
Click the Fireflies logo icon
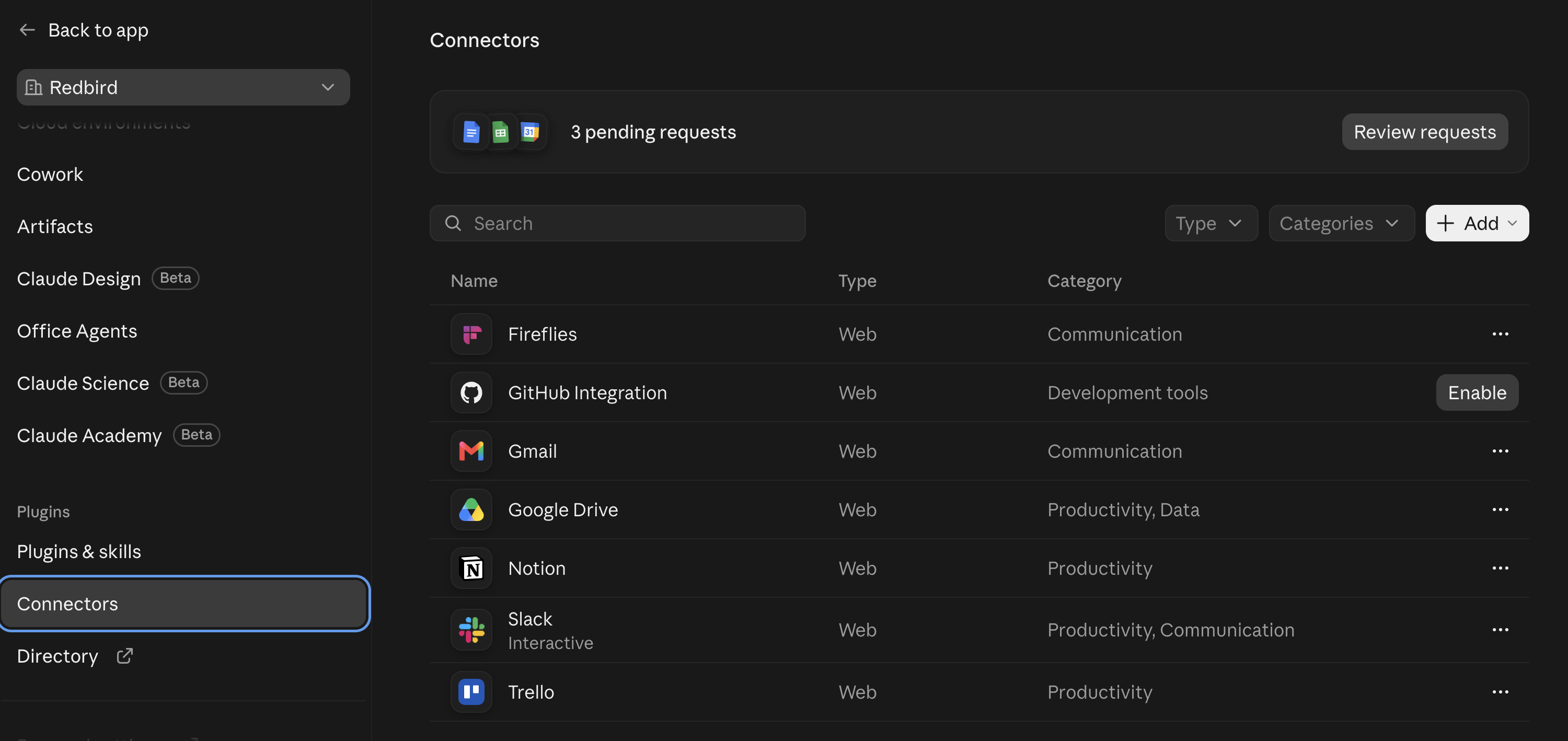tap(471, 334)
